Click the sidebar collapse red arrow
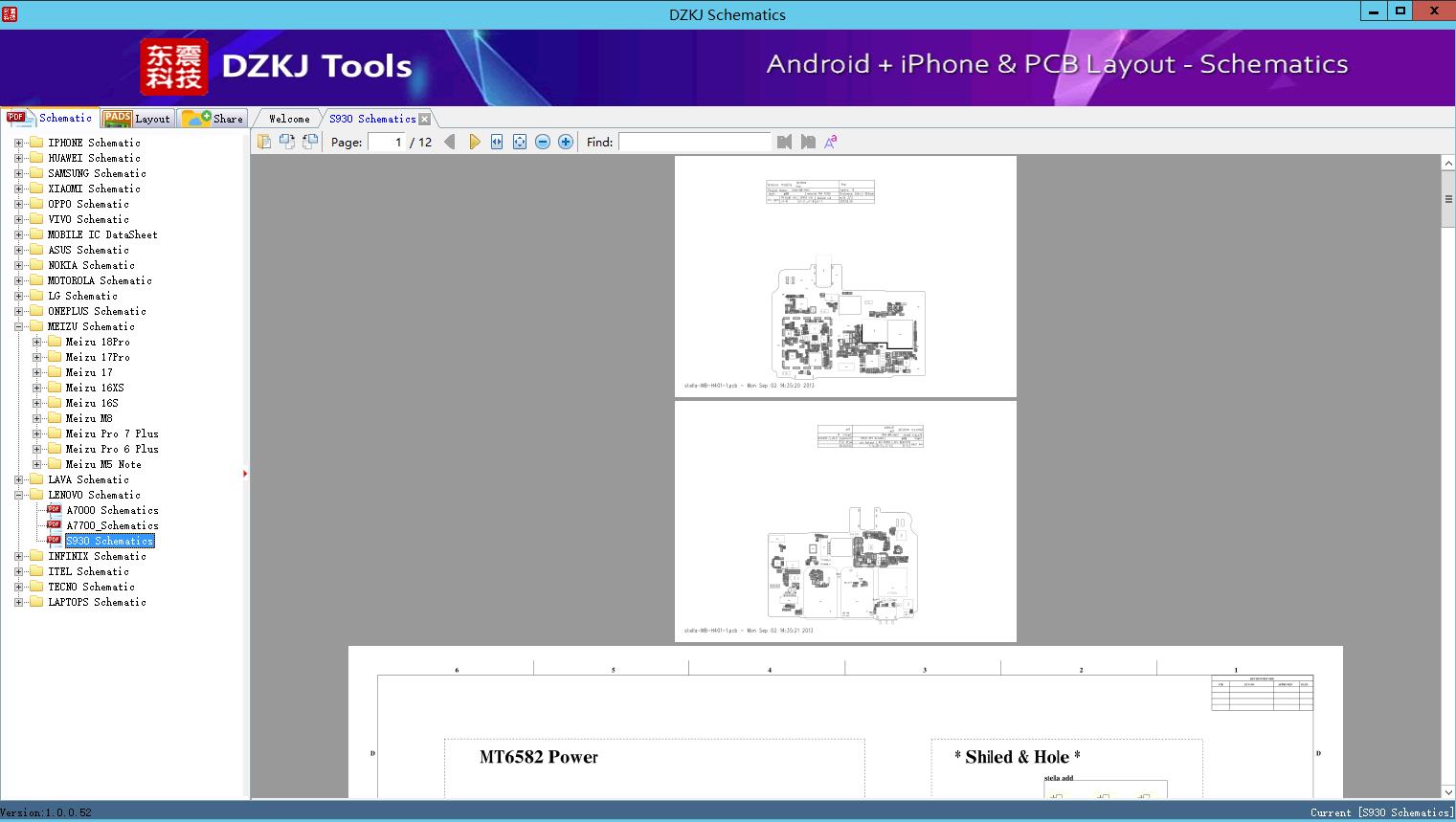The image size is (1456, 822). coord(245,474)
